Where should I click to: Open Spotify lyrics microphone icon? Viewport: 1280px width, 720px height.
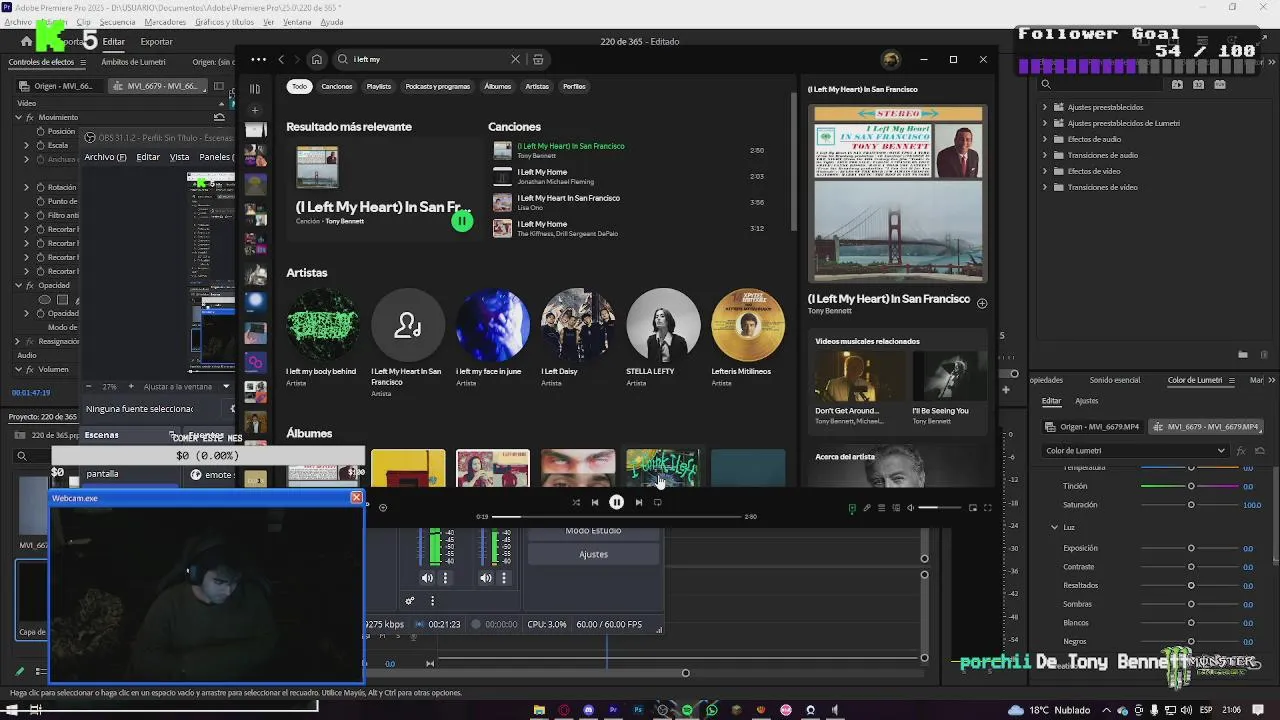tap(867, 508)
